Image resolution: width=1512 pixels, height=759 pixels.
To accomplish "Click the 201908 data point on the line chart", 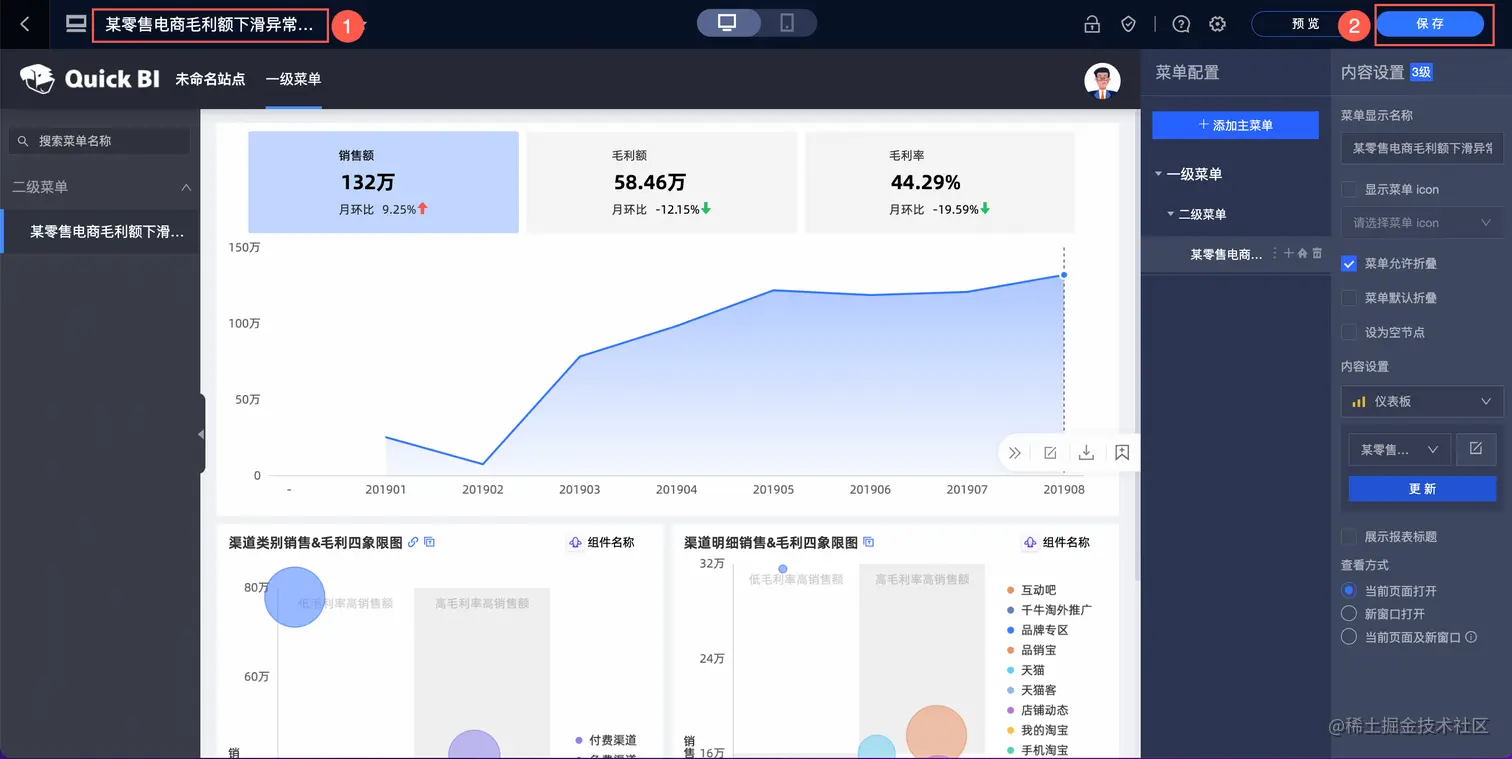I will [x=1064, y=275].
